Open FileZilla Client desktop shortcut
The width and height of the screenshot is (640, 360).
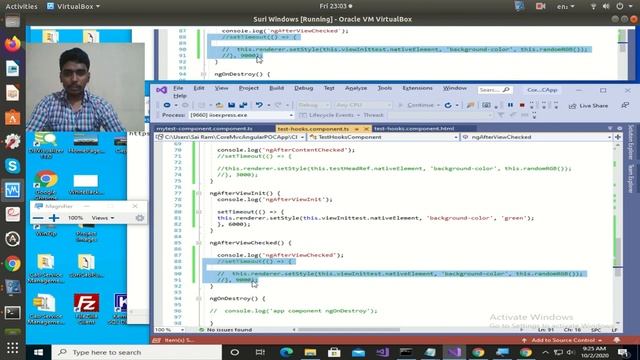pos(86,309)
